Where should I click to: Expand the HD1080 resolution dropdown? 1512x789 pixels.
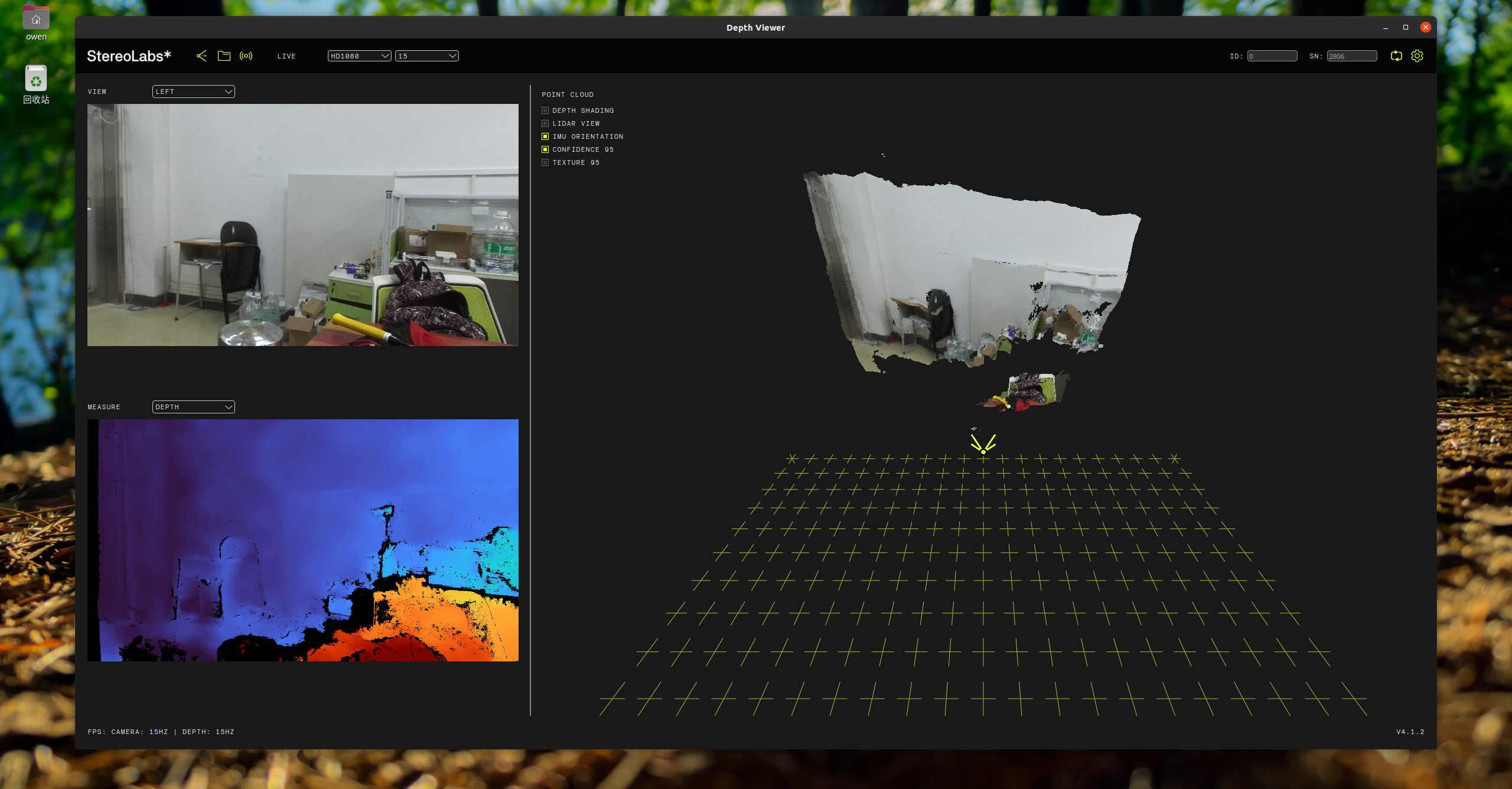pyautogui.click(x=359, y=56)
